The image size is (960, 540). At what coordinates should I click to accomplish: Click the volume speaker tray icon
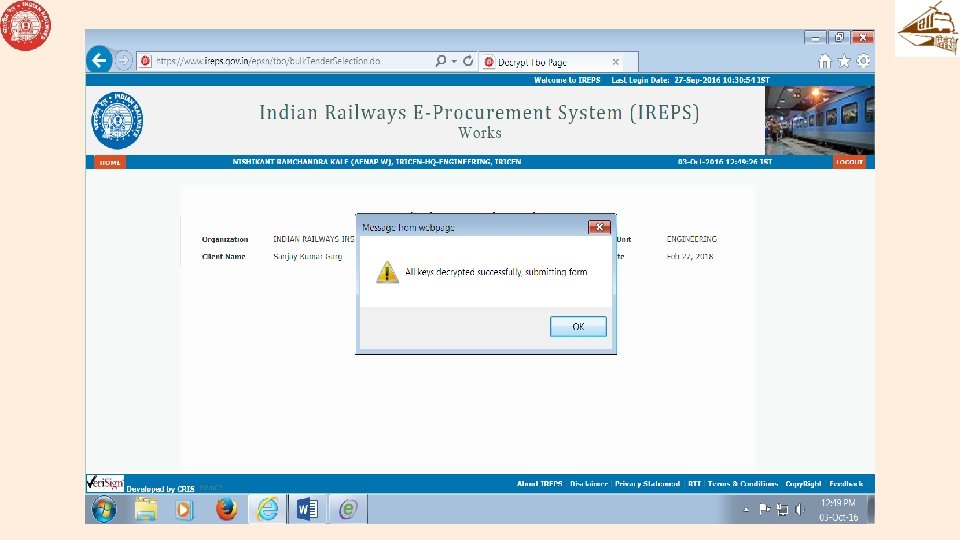(800, 509)
